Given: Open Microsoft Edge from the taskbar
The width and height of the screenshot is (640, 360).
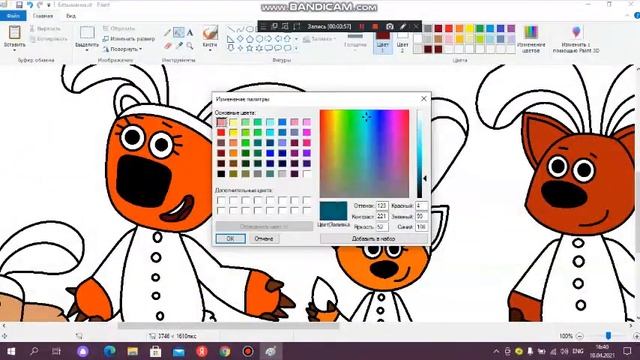Looking at the screenshot, I should (109, 351).
